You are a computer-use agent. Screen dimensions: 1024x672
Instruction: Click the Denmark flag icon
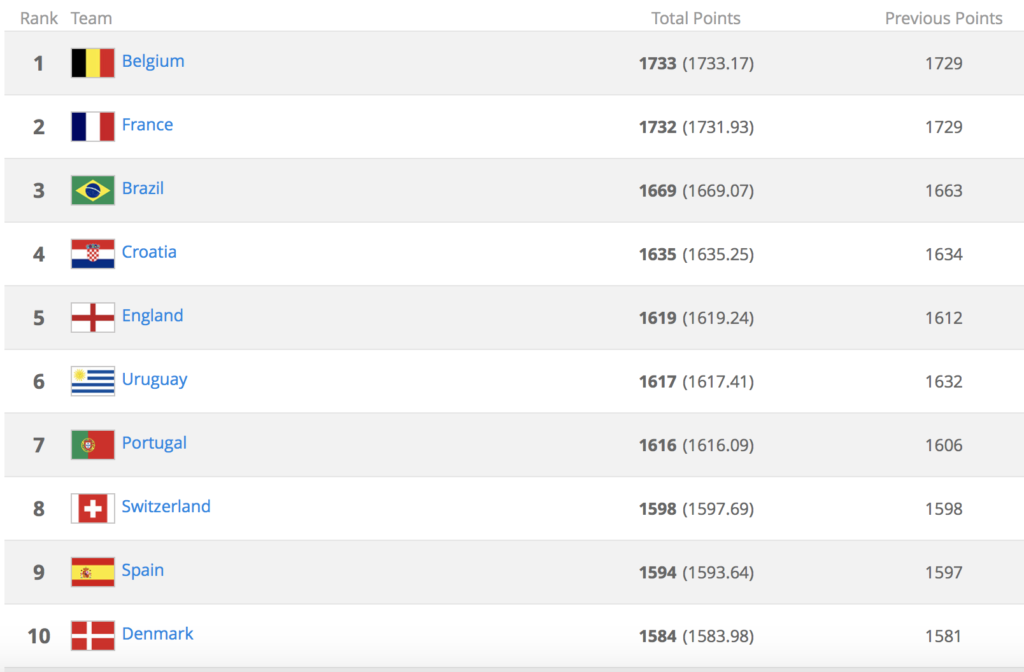[x=92, y=636]
